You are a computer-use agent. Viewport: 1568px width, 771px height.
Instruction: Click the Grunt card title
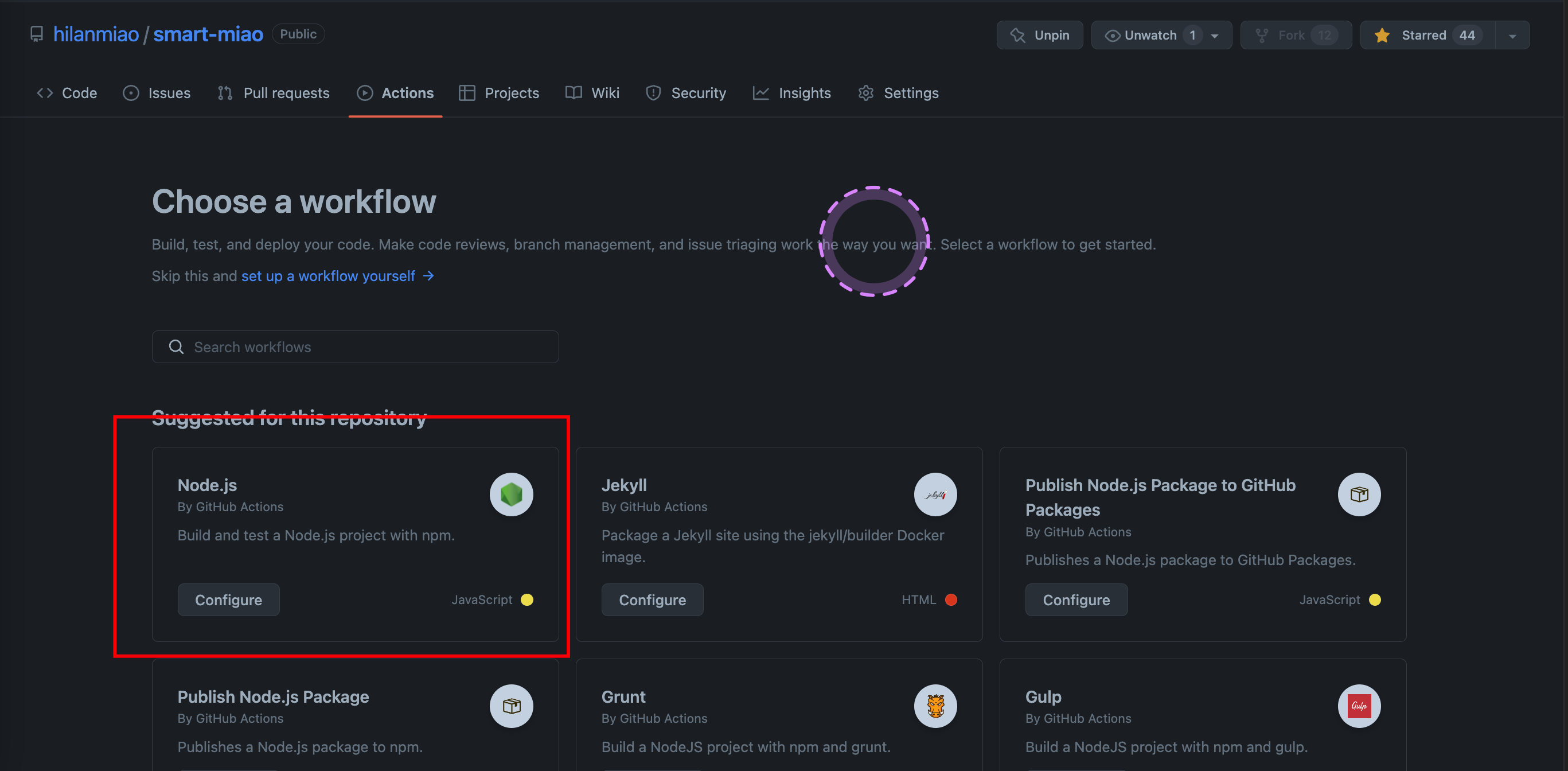pos(623,696)
